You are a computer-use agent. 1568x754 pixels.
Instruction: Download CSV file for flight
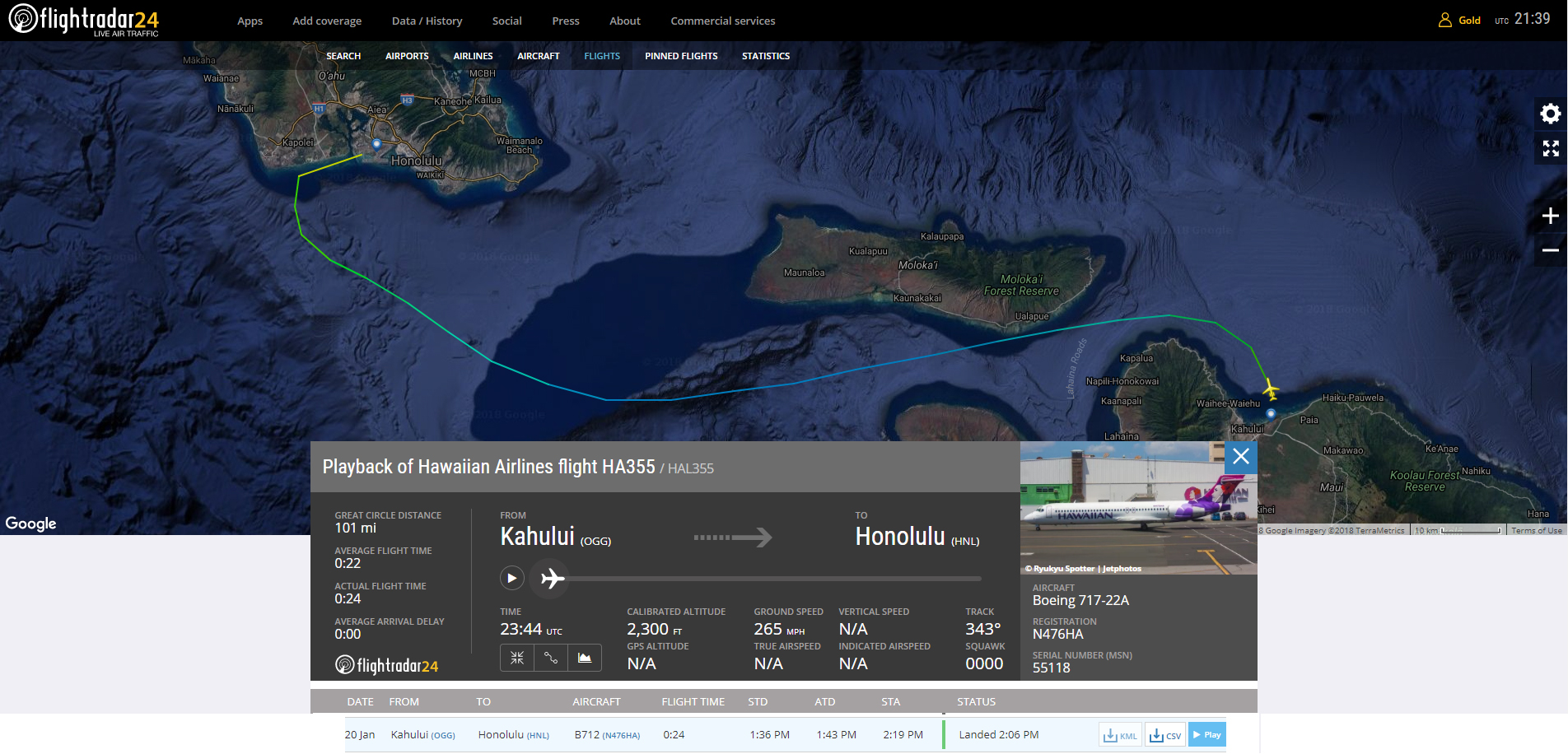click(x=1165, y=735)
